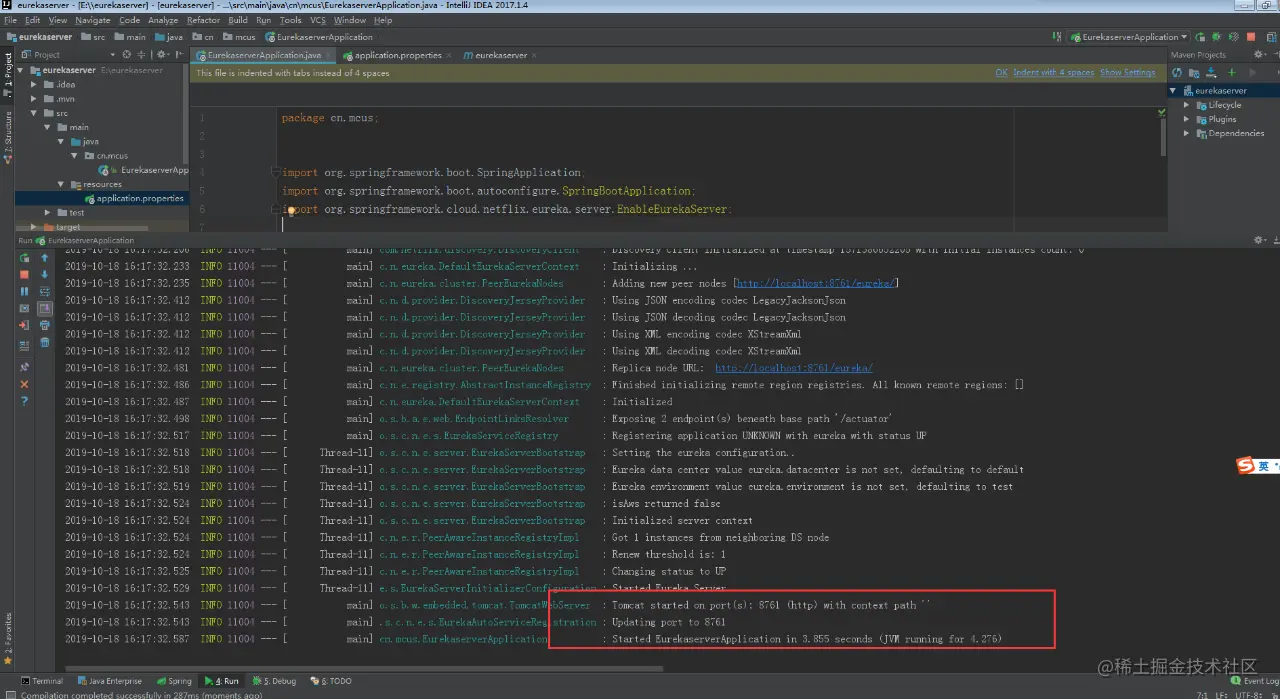This screenshot has height=699, width=1280.
Task: Stop the process in Run panel
Action: pyautogui.click(x=25, y=274)
